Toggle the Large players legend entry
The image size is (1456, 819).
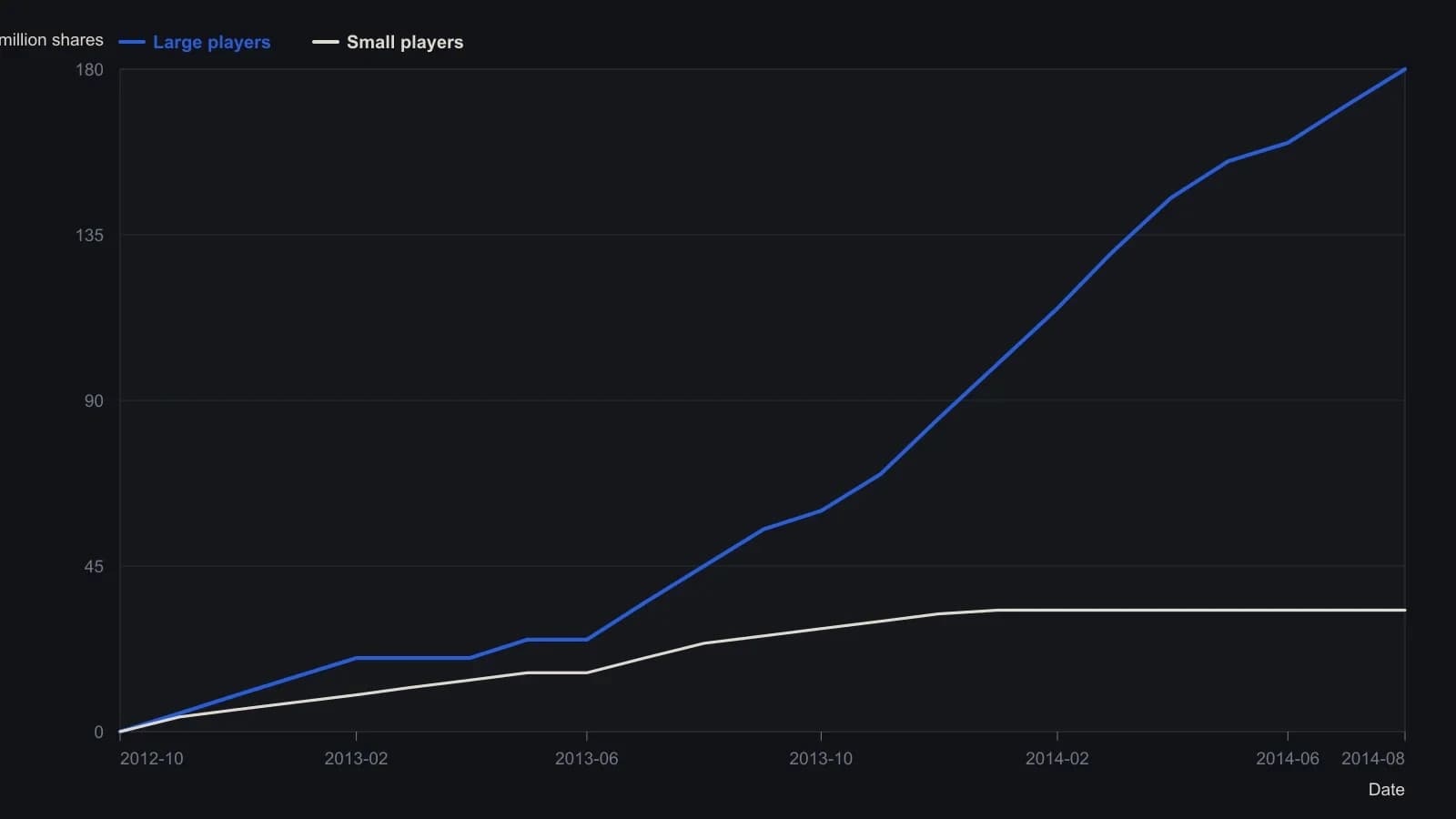tap(195, 42)
